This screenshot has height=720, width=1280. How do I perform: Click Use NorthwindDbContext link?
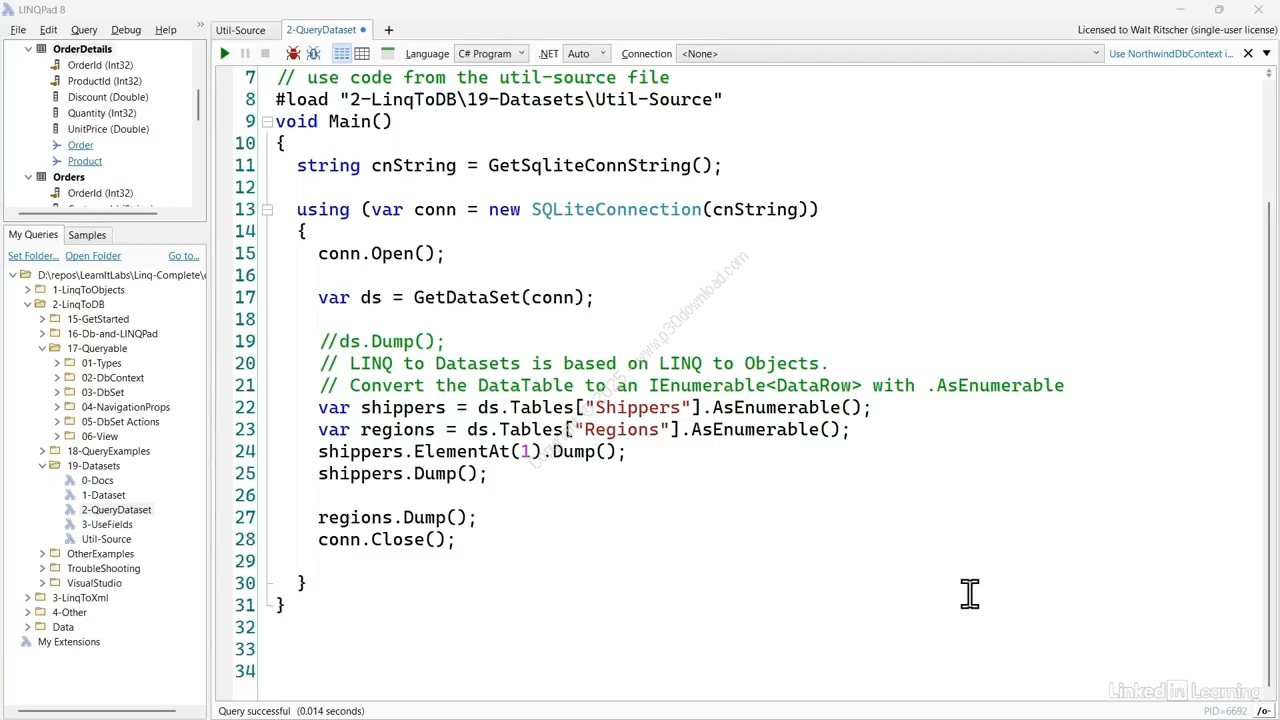point(1170,54)
